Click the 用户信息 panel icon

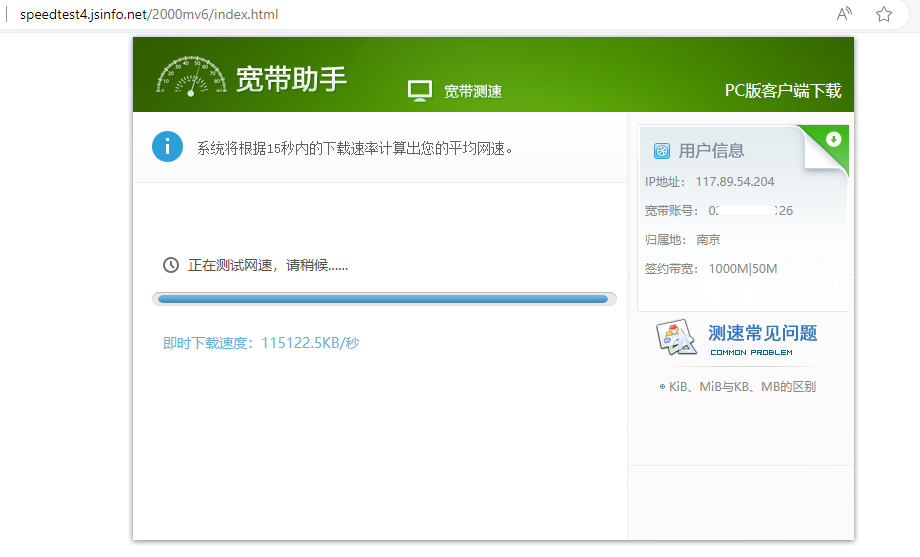662,151
